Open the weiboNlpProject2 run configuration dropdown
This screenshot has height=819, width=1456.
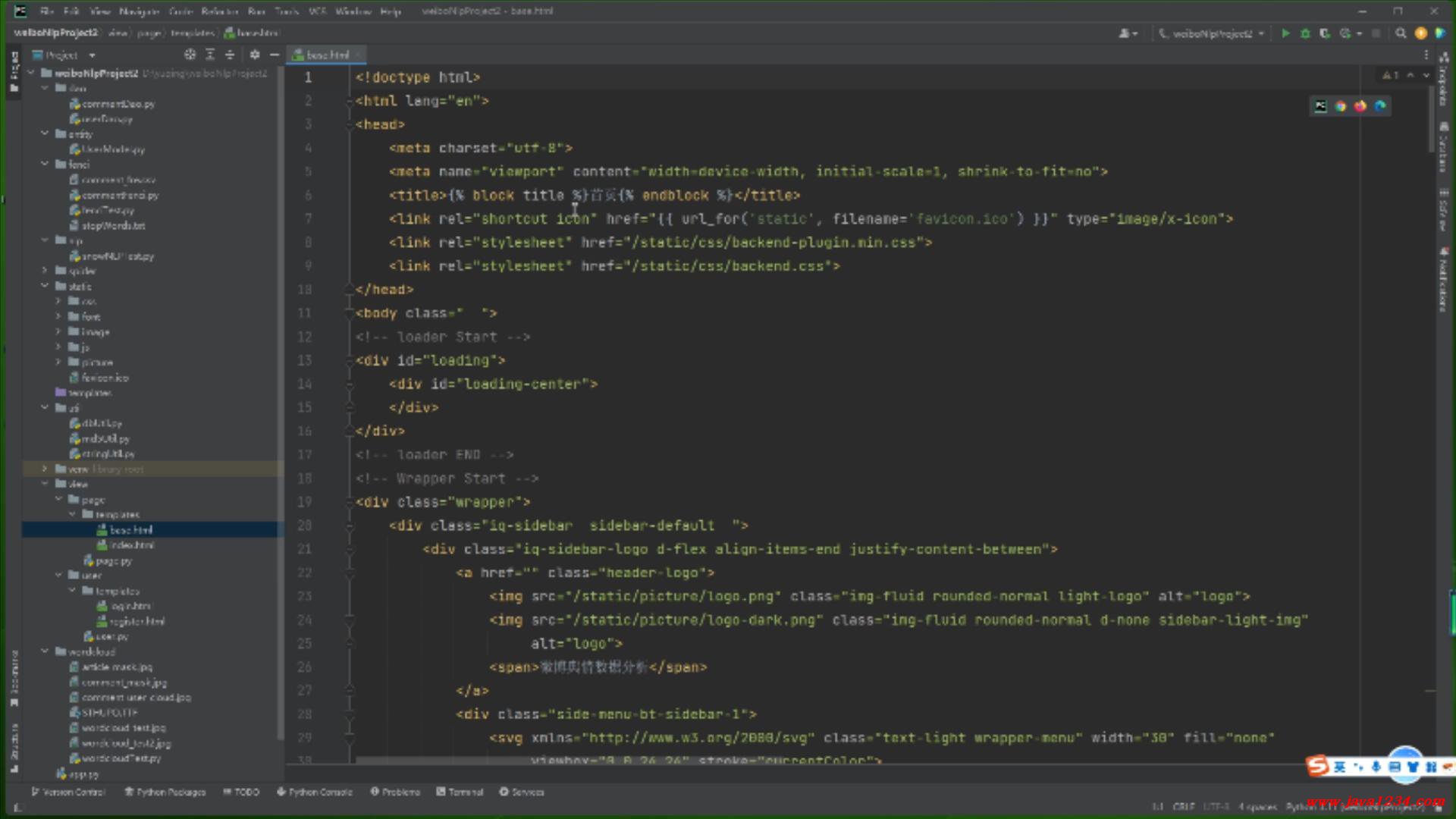click(x=1212, y=33)
